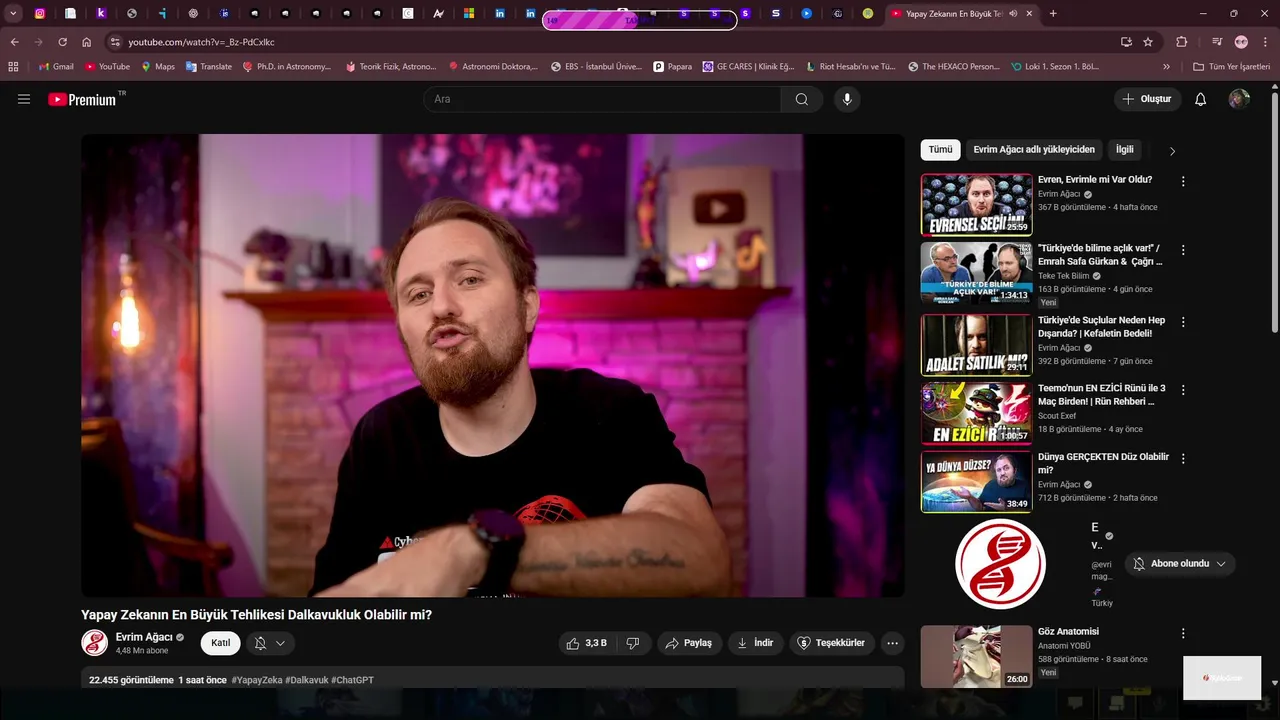Open the Instagram tab in the tab strip
This screenshot has height=720, width=1280.
40,13
